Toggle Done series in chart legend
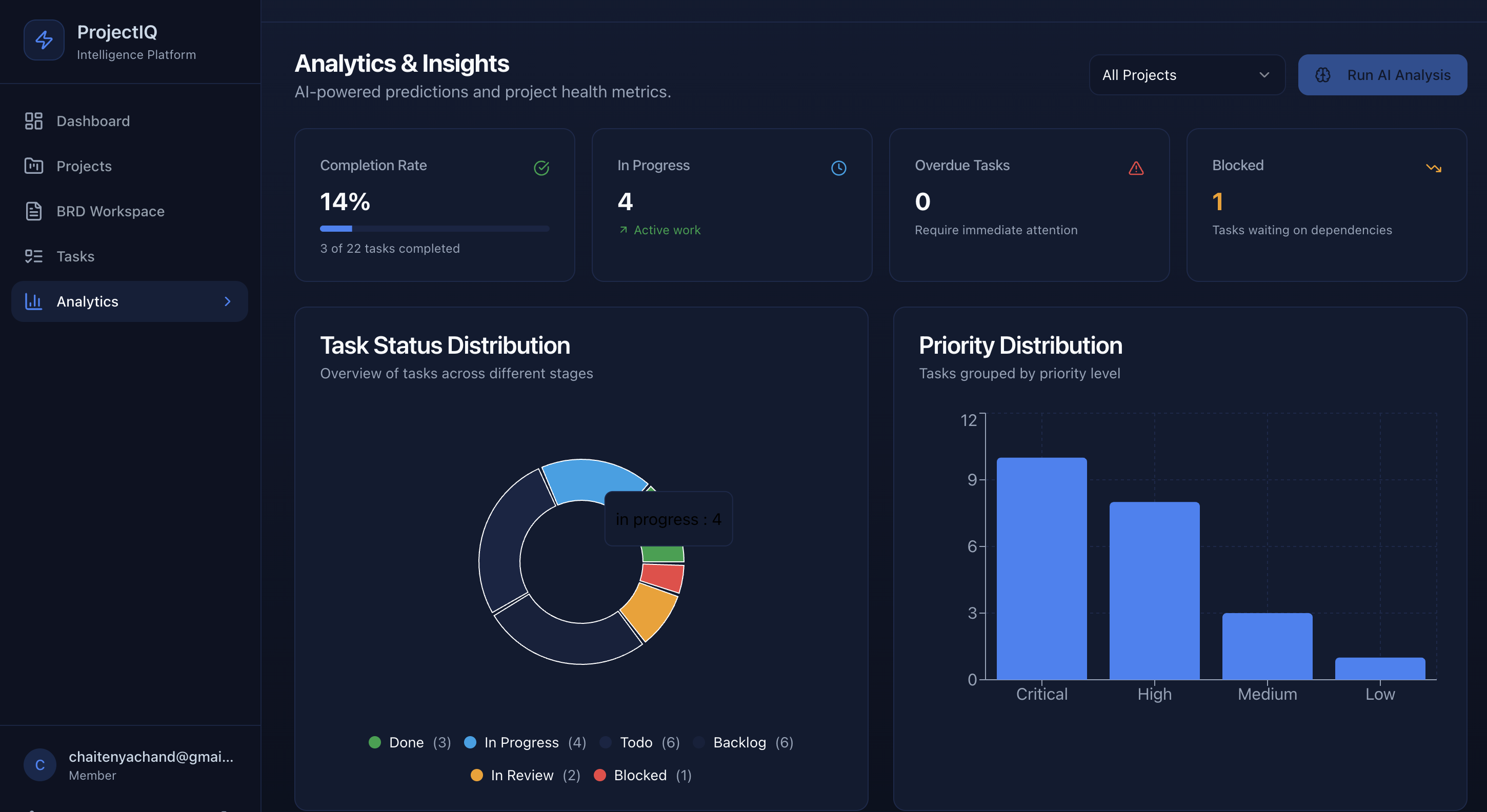 point(406,742)
